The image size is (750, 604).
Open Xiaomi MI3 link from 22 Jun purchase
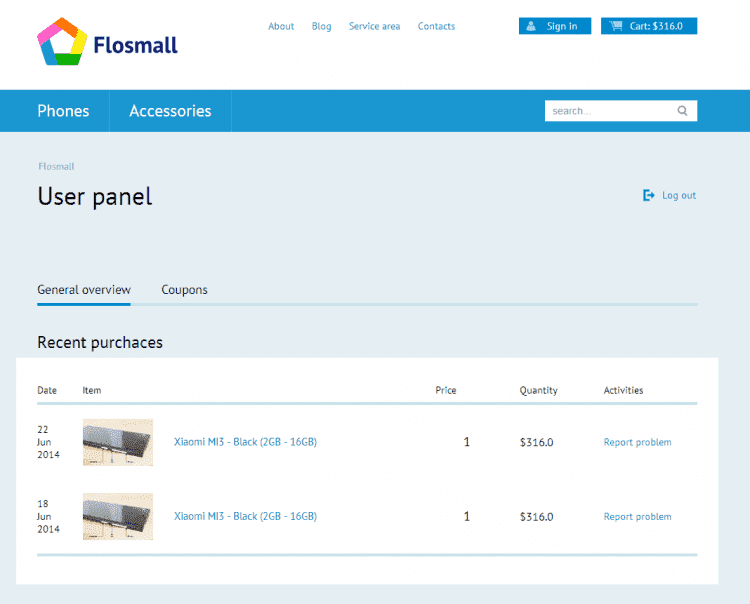[245, 442]
